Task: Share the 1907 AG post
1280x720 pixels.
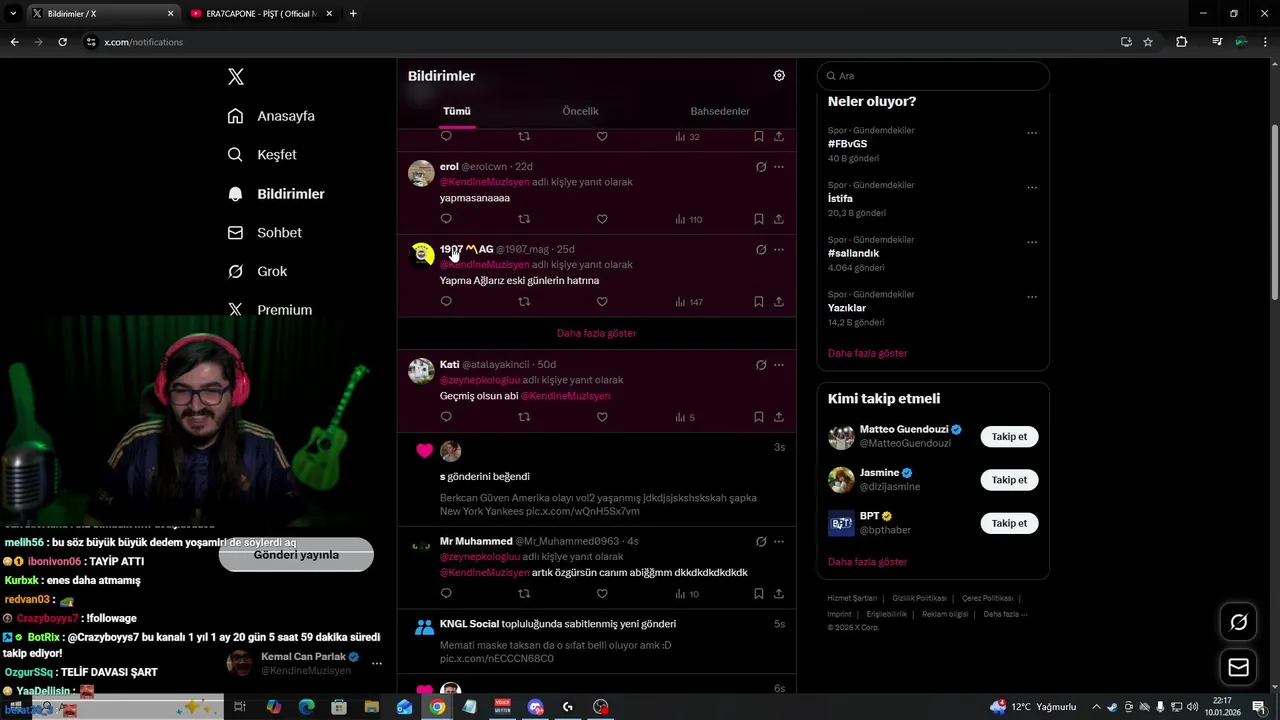Action: pos(779,302)
